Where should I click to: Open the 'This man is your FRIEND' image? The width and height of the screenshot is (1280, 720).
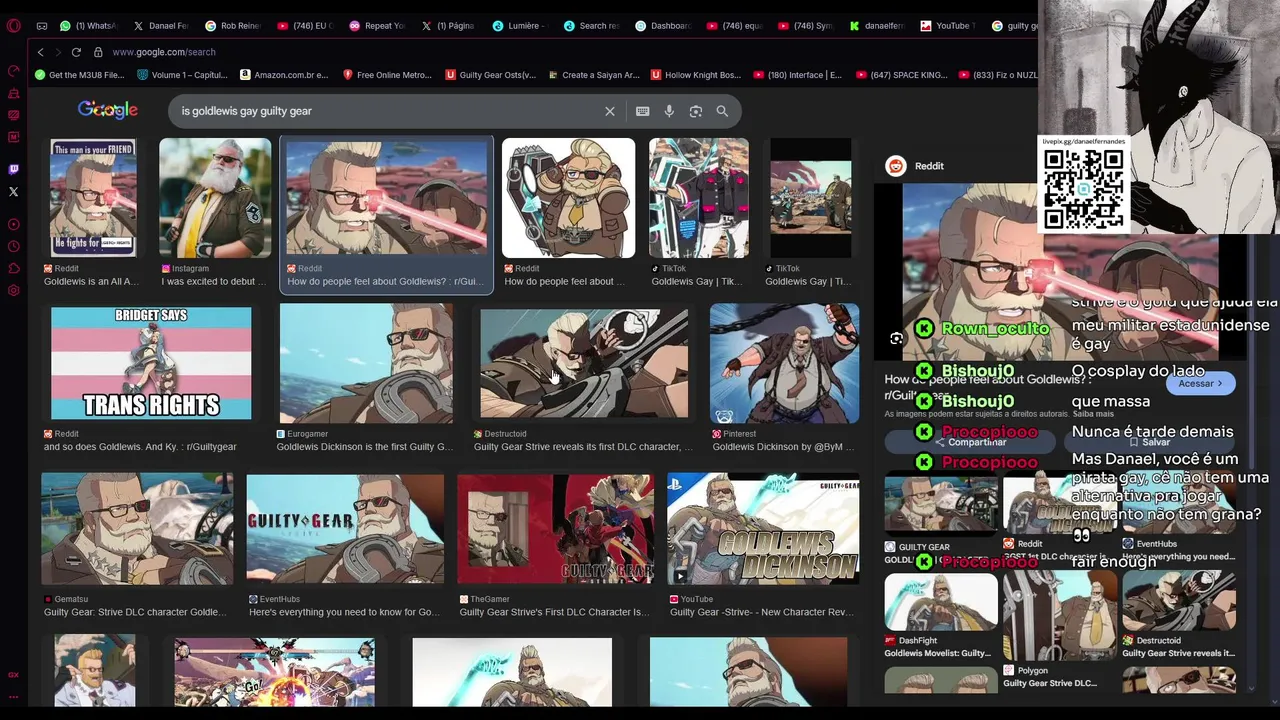tap(93, 198)
